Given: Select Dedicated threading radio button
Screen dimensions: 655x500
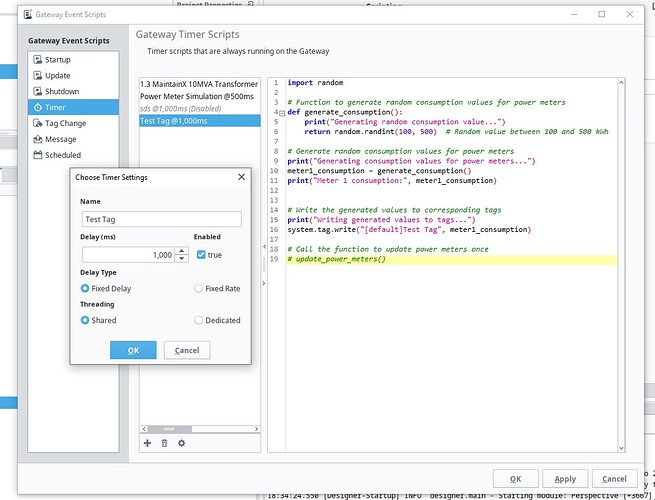Looking at the screenshot, I should pos(198,320).
